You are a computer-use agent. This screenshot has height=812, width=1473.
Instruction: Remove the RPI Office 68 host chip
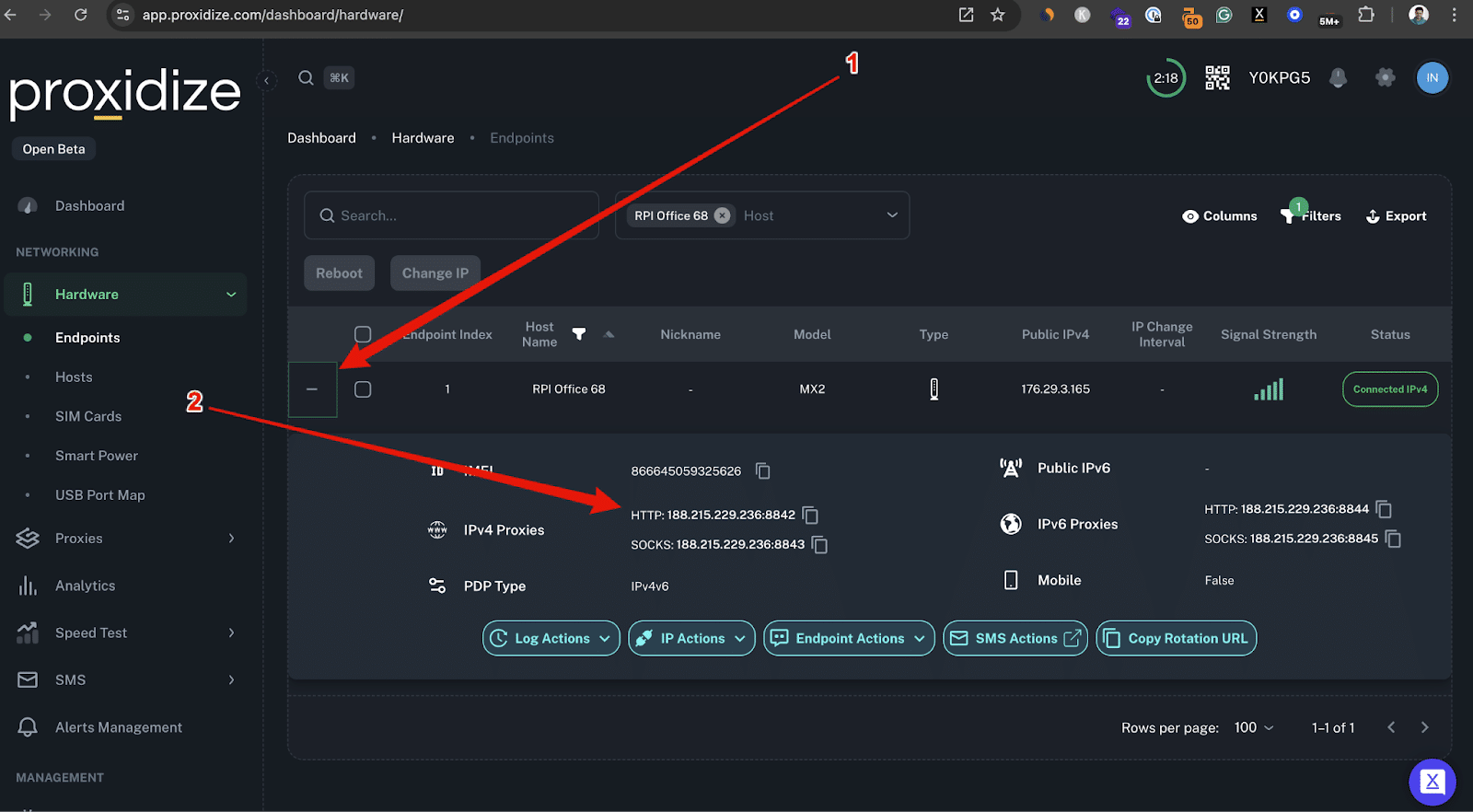723,215
